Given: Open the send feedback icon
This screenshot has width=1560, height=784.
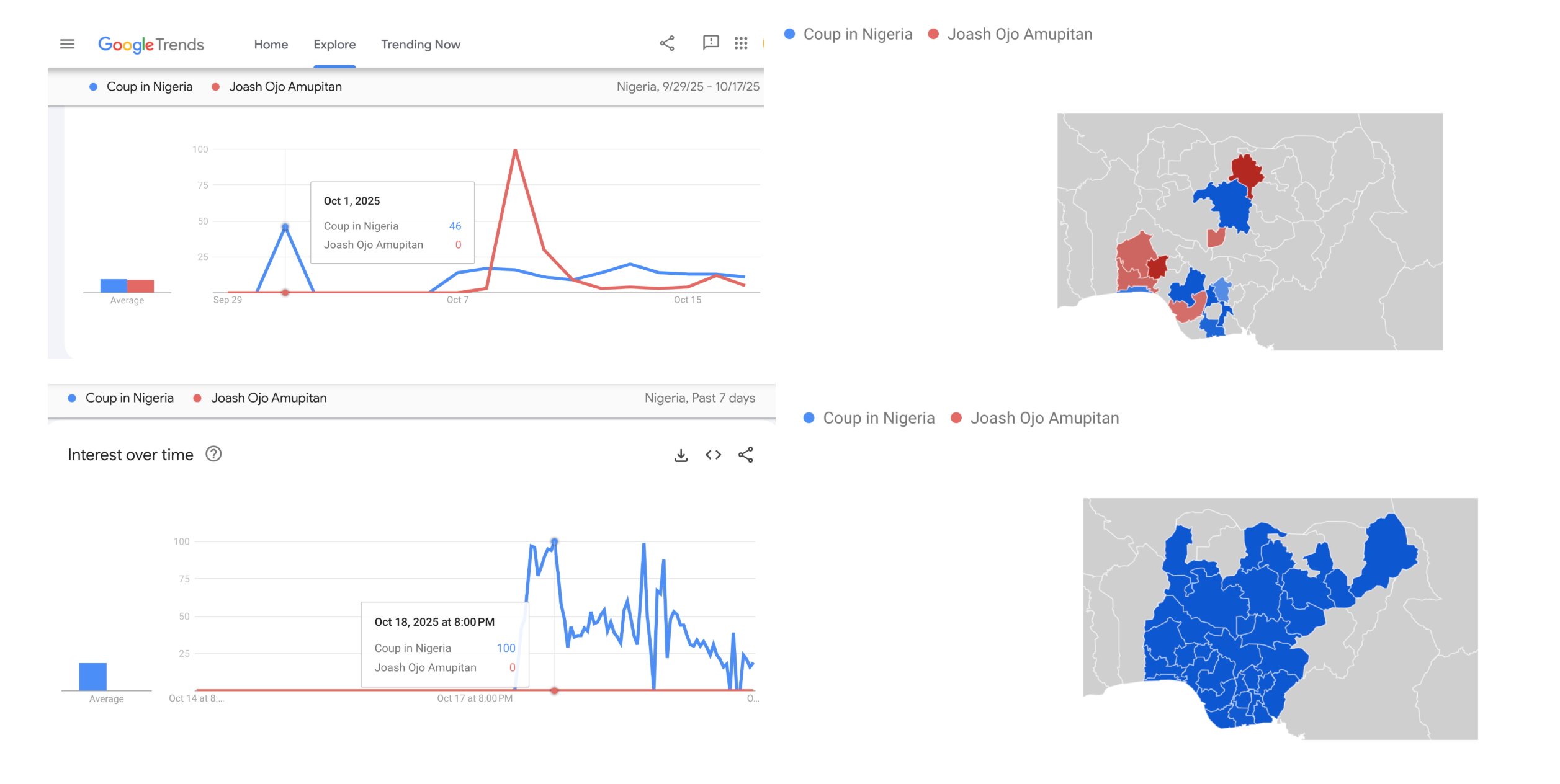Looking at the screenshot, I should tap(710, 43).
